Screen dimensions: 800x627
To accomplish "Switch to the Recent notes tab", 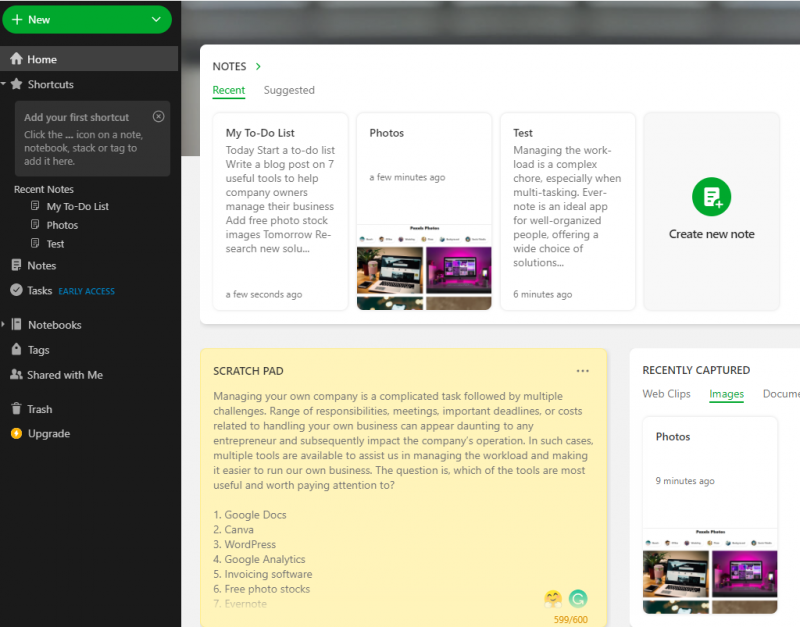I will click(x=229, y=90).
